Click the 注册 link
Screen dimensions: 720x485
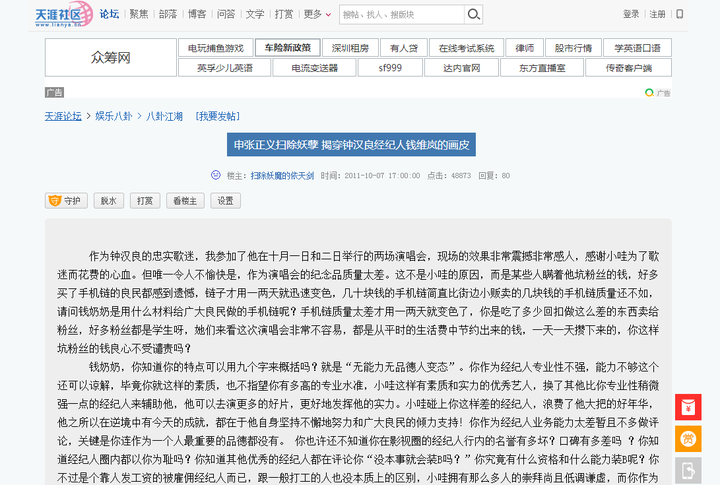(x=657, y=14)
